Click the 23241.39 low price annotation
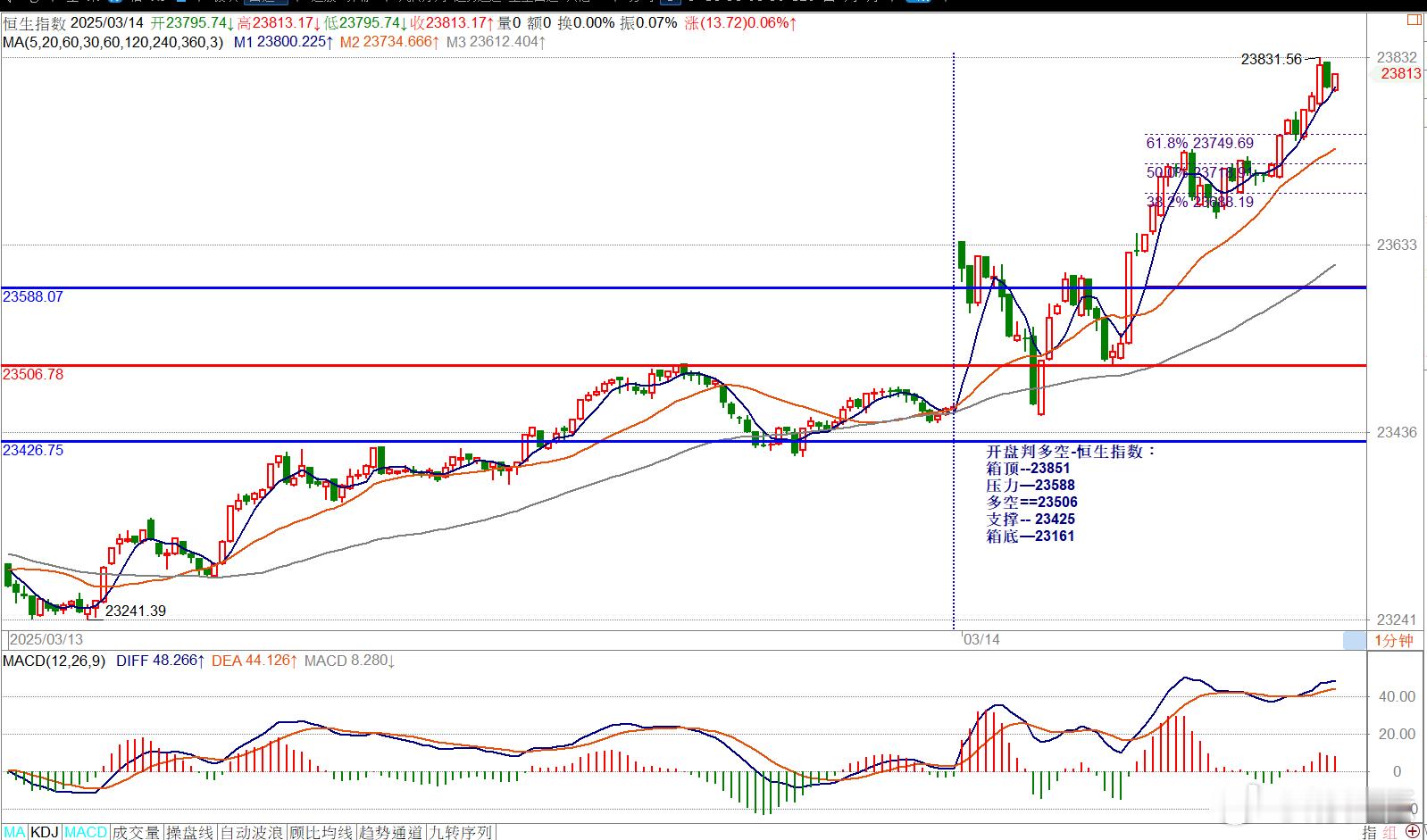Viewport: 1427px width, 840px height. click(x=136, y=611)
